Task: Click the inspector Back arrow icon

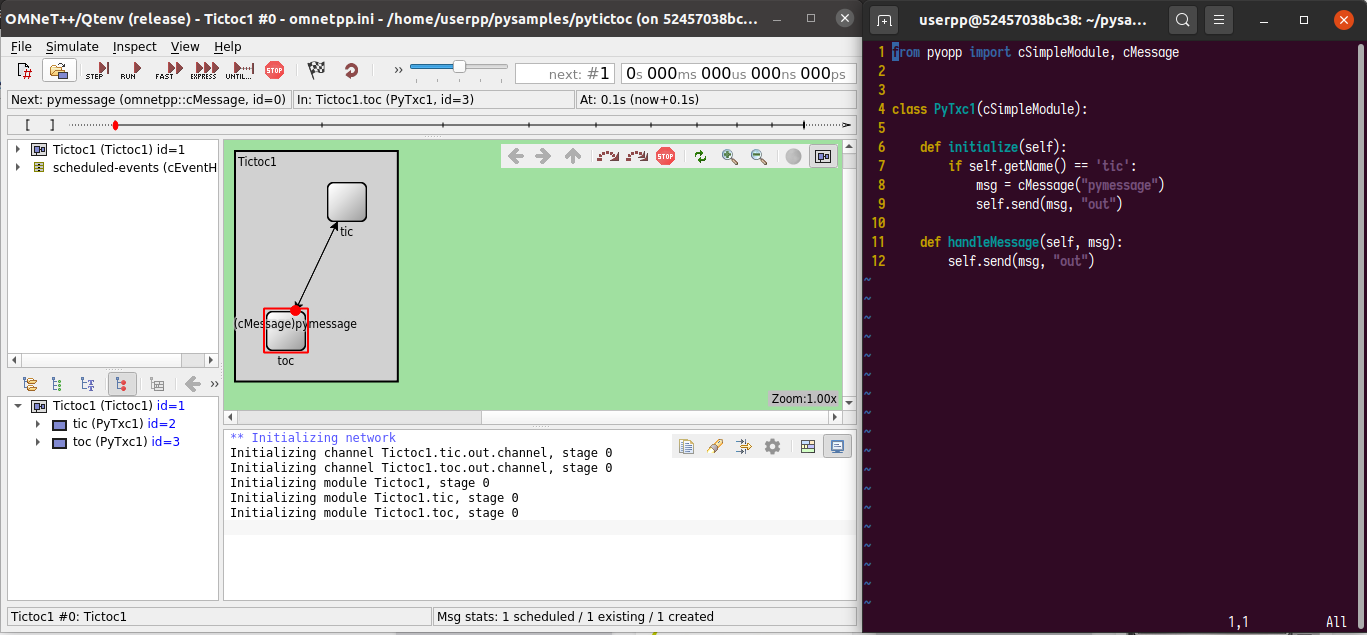Action: coord(192,384)
